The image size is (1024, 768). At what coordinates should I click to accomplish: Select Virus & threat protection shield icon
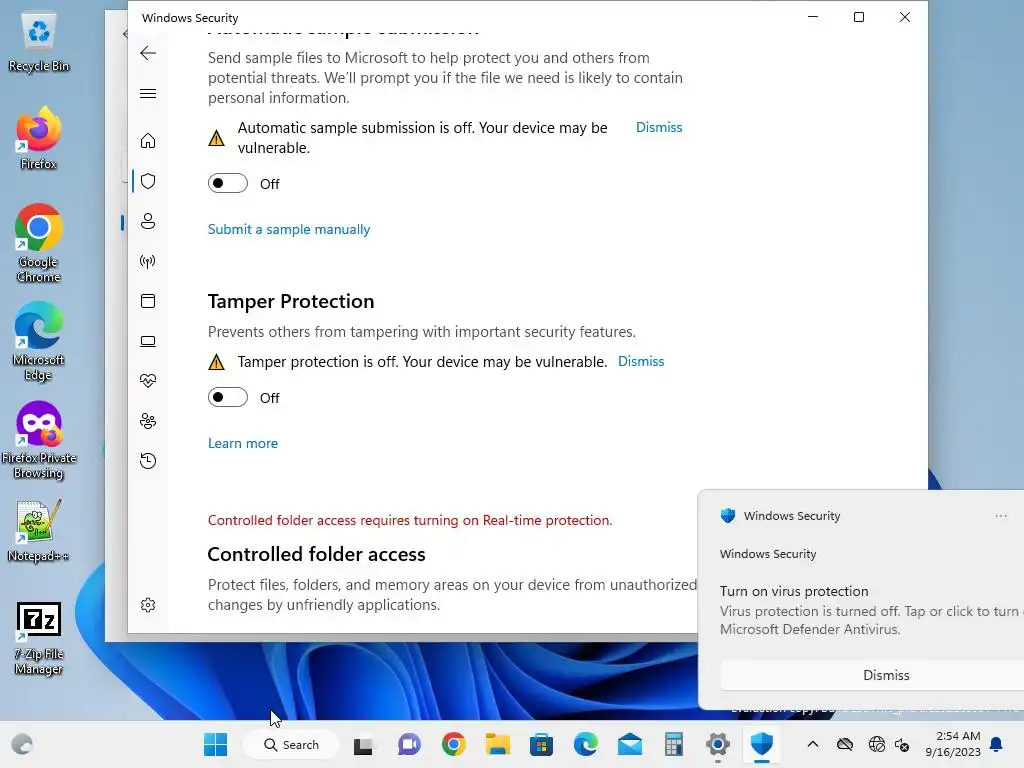[x=148, y=181]
